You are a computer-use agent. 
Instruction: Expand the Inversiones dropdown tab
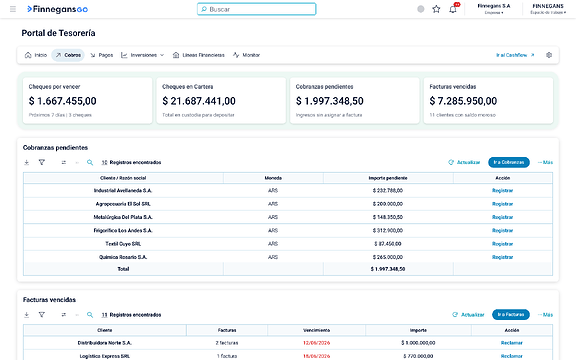143,55
